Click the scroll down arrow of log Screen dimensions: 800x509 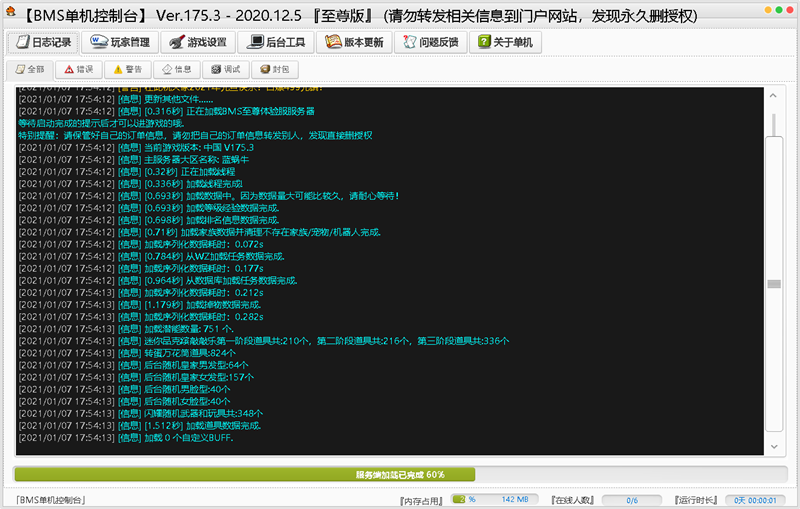(x=773, y=446)
